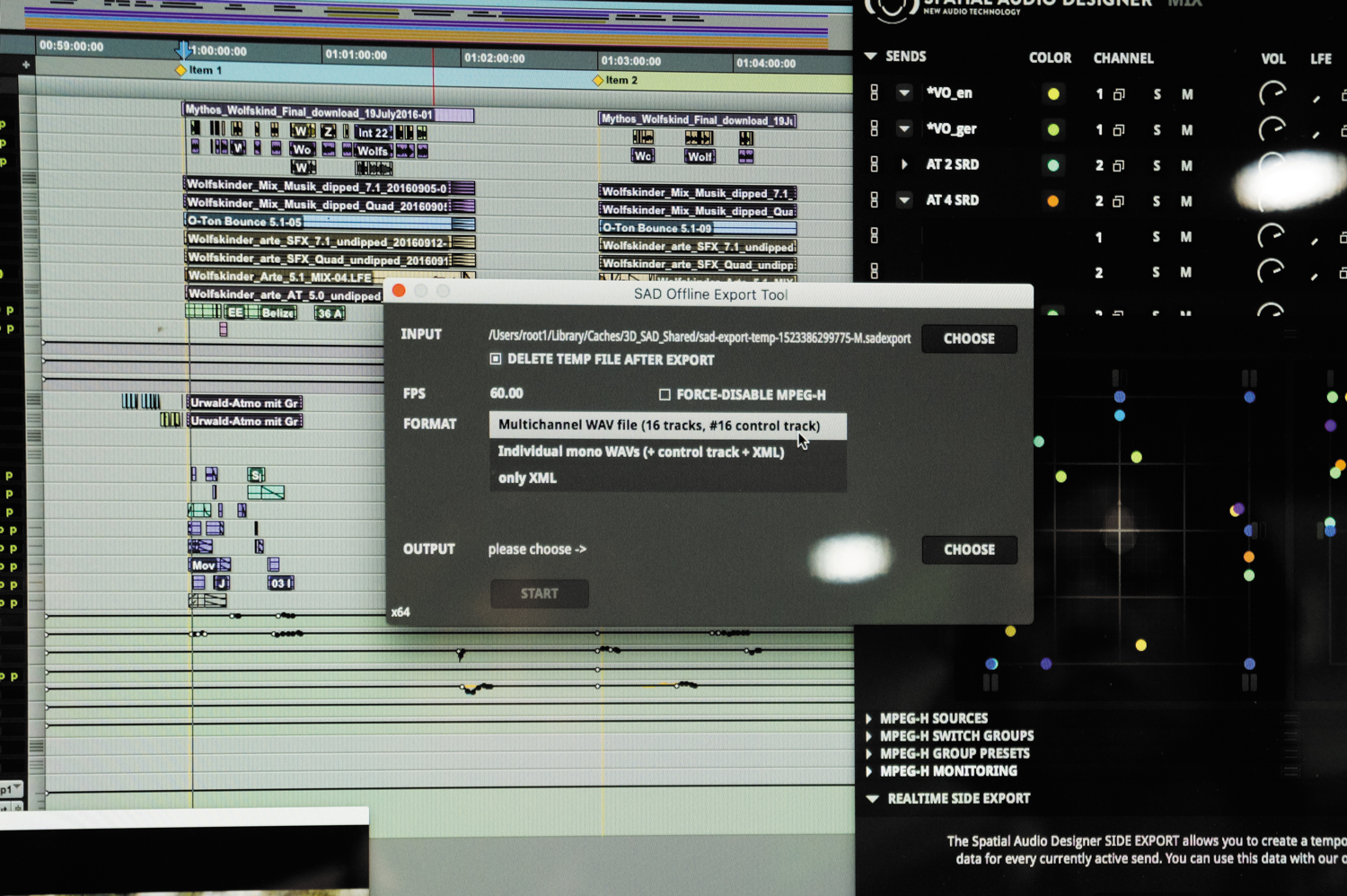Click the volume knob of *VO_en
Image resolution: width=1347 pixels, height=896 pixels.
[1272, 93]
